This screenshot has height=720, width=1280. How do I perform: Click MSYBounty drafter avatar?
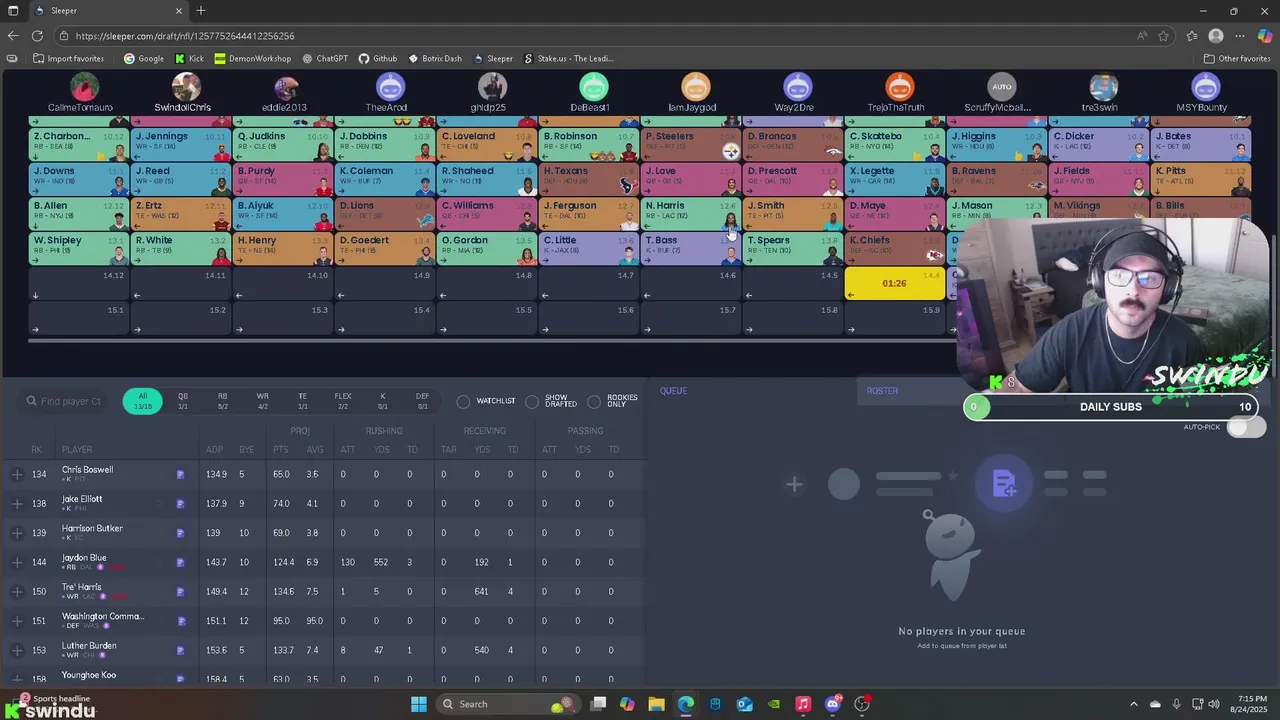[x=1205, y=87]
